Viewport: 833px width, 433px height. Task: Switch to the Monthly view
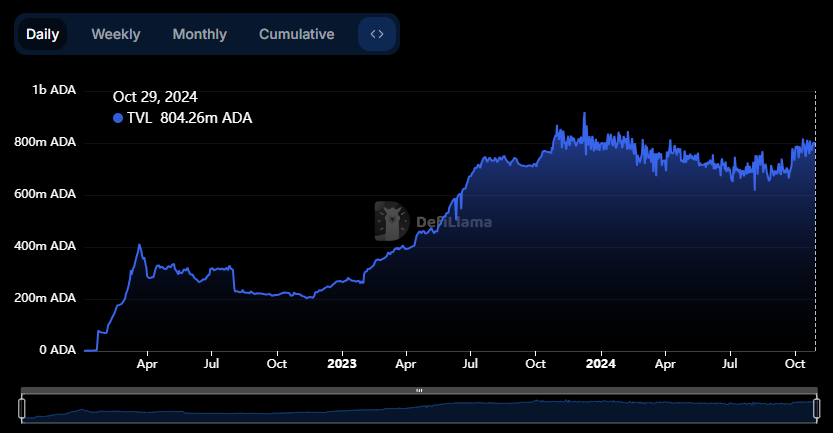click(x=200, y=34)
